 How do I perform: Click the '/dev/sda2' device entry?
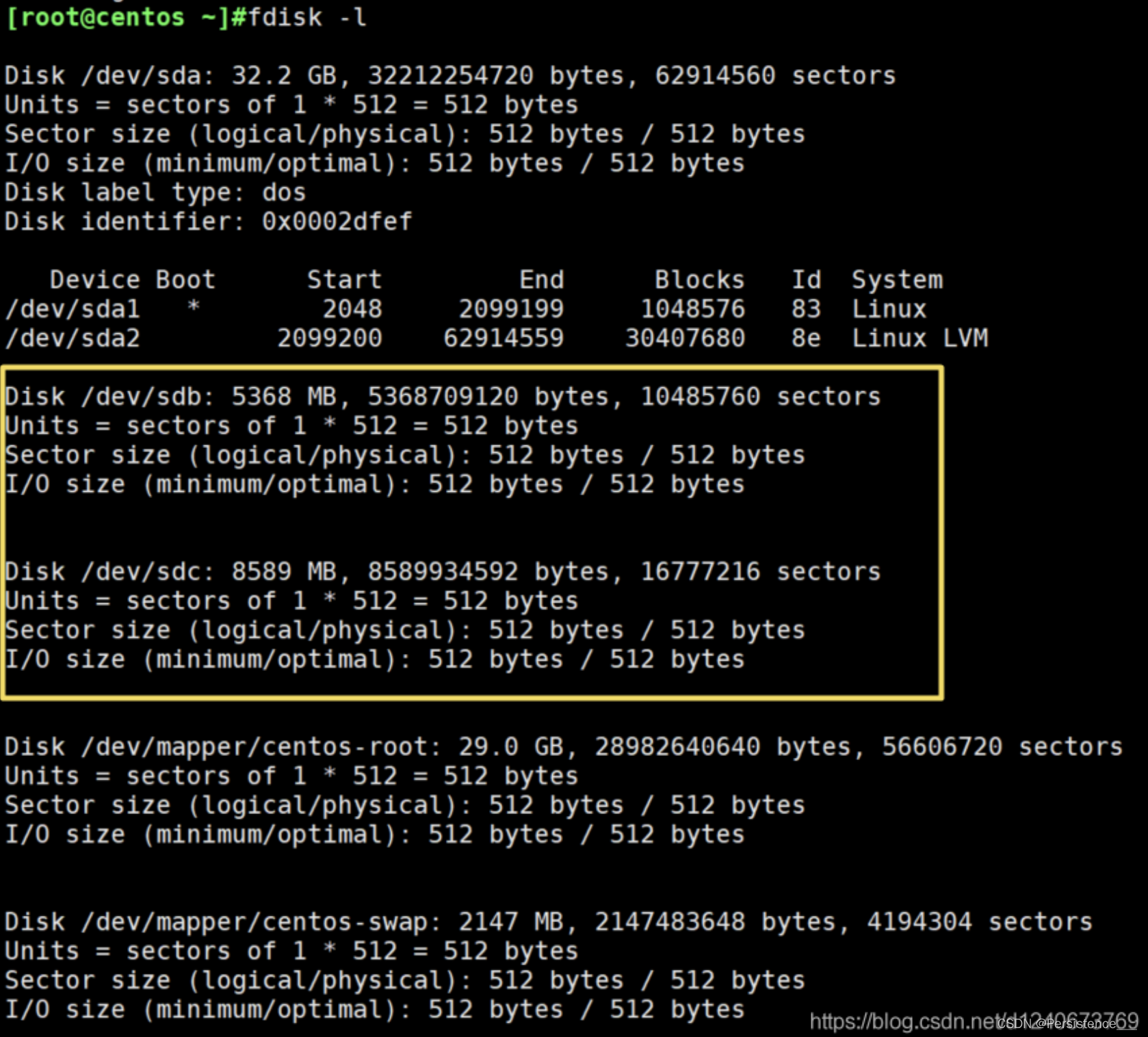pos(73,338)
